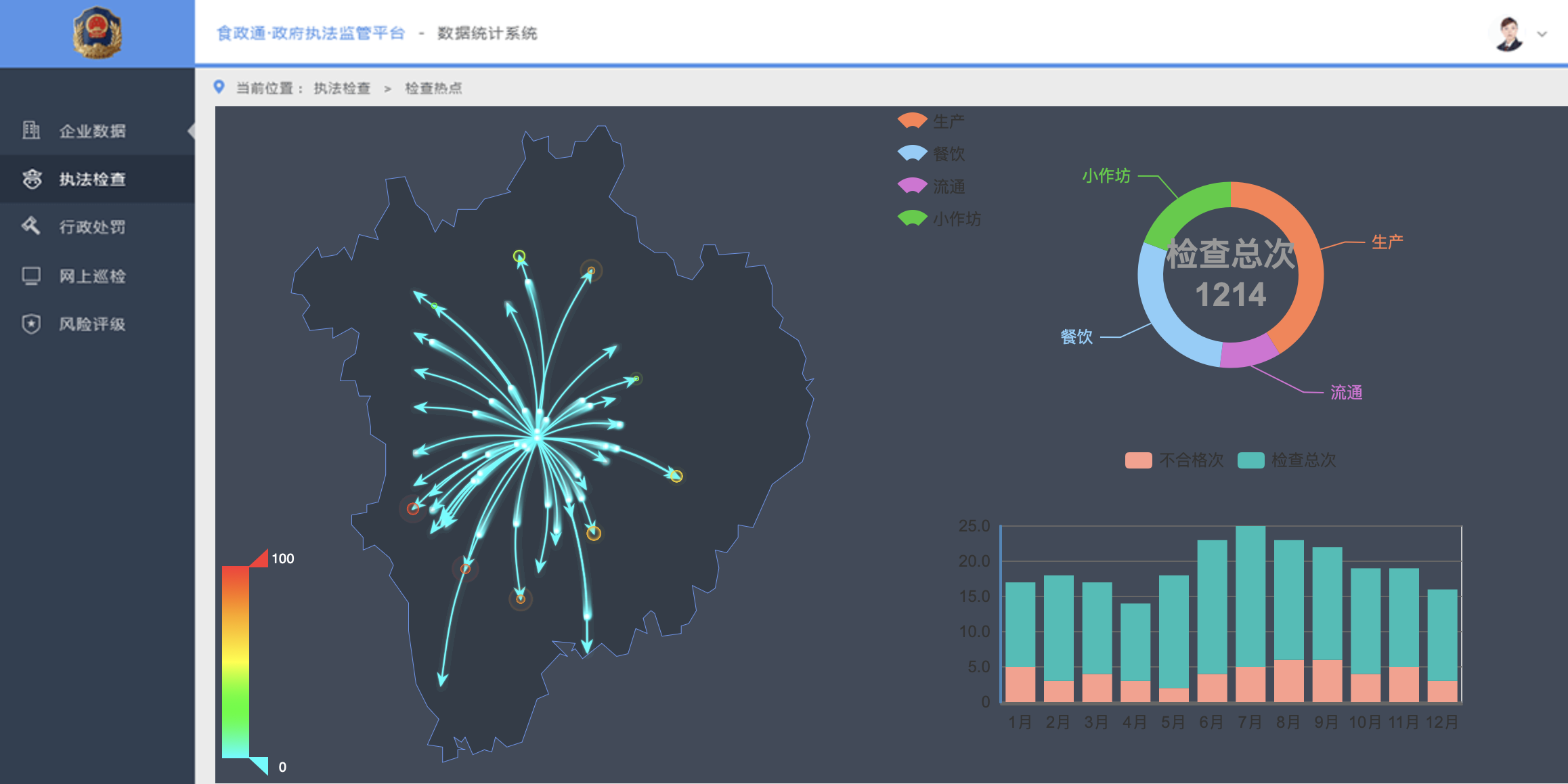Click the 执法检查 breadcrumb link
The image size is (1568, 784).
click(342, 88)
